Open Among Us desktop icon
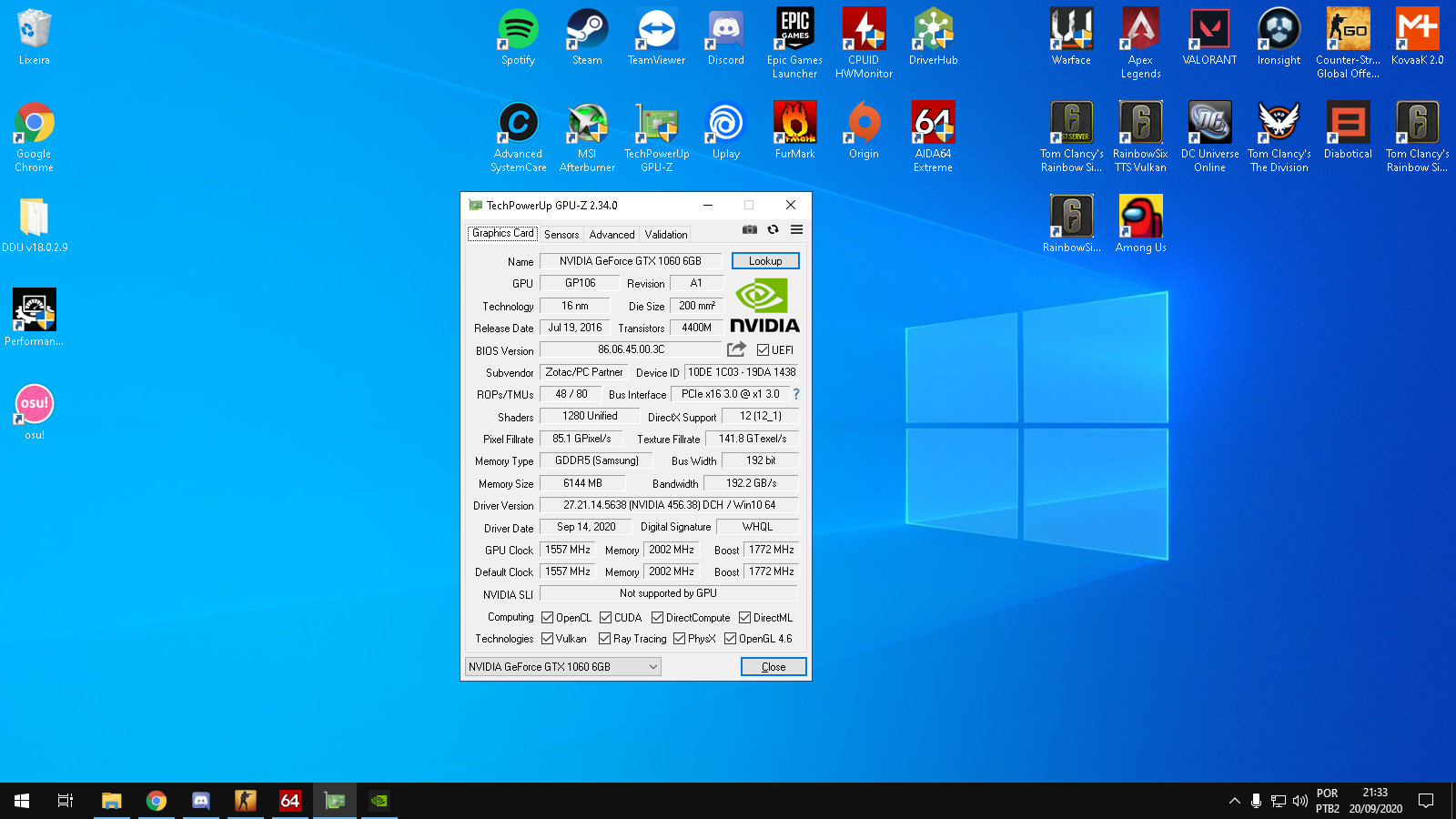Viewport: 1456px width, 819px height. click(1141, 224)
